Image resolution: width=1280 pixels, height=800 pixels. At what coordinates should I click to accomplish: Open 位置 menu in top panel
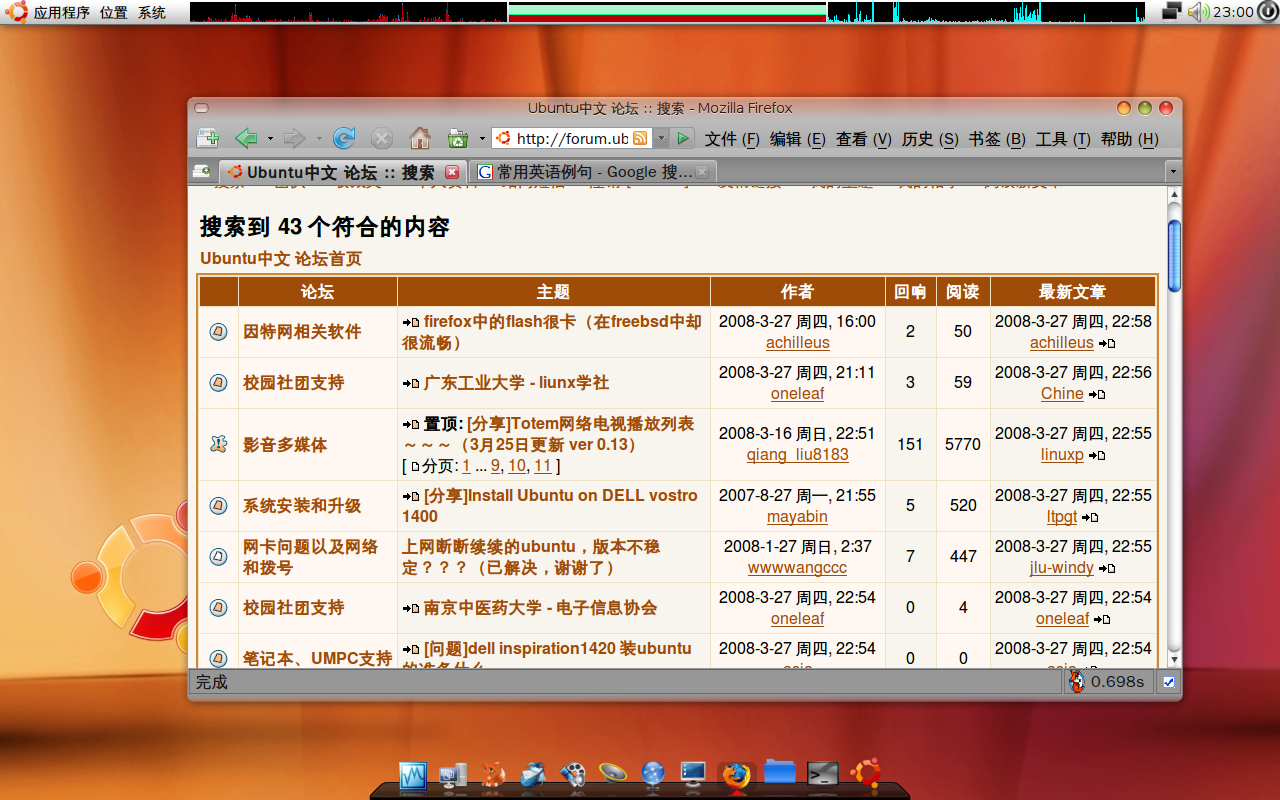coord(113,12)
